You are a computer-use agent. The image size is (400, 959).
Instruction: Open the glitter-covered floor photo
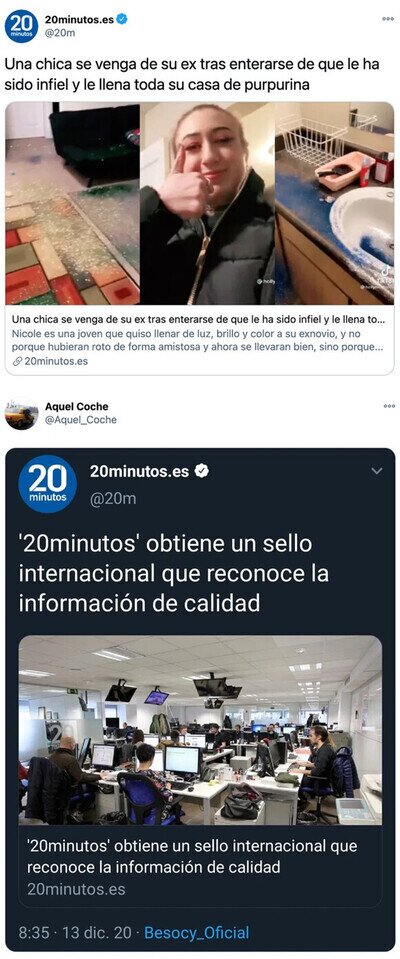click(73, 204)
